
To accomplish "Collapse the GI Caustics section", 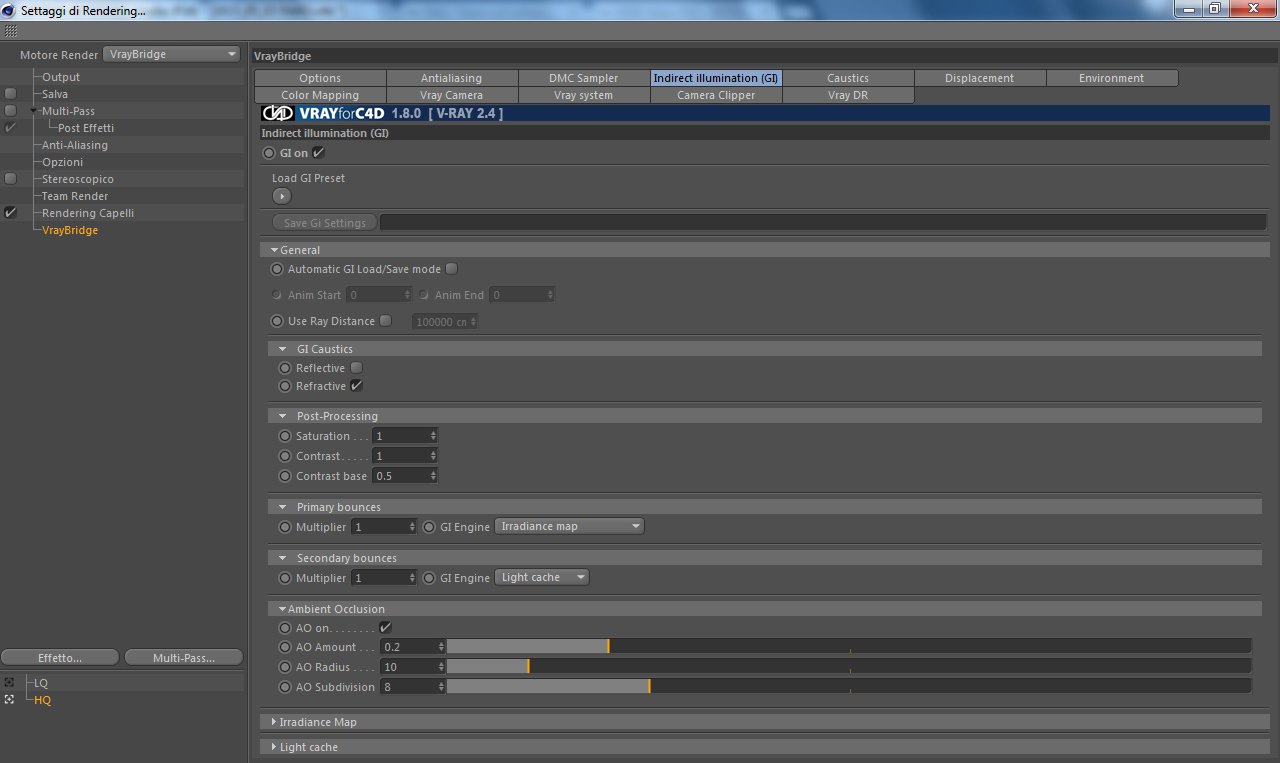I will pos(283,349).
